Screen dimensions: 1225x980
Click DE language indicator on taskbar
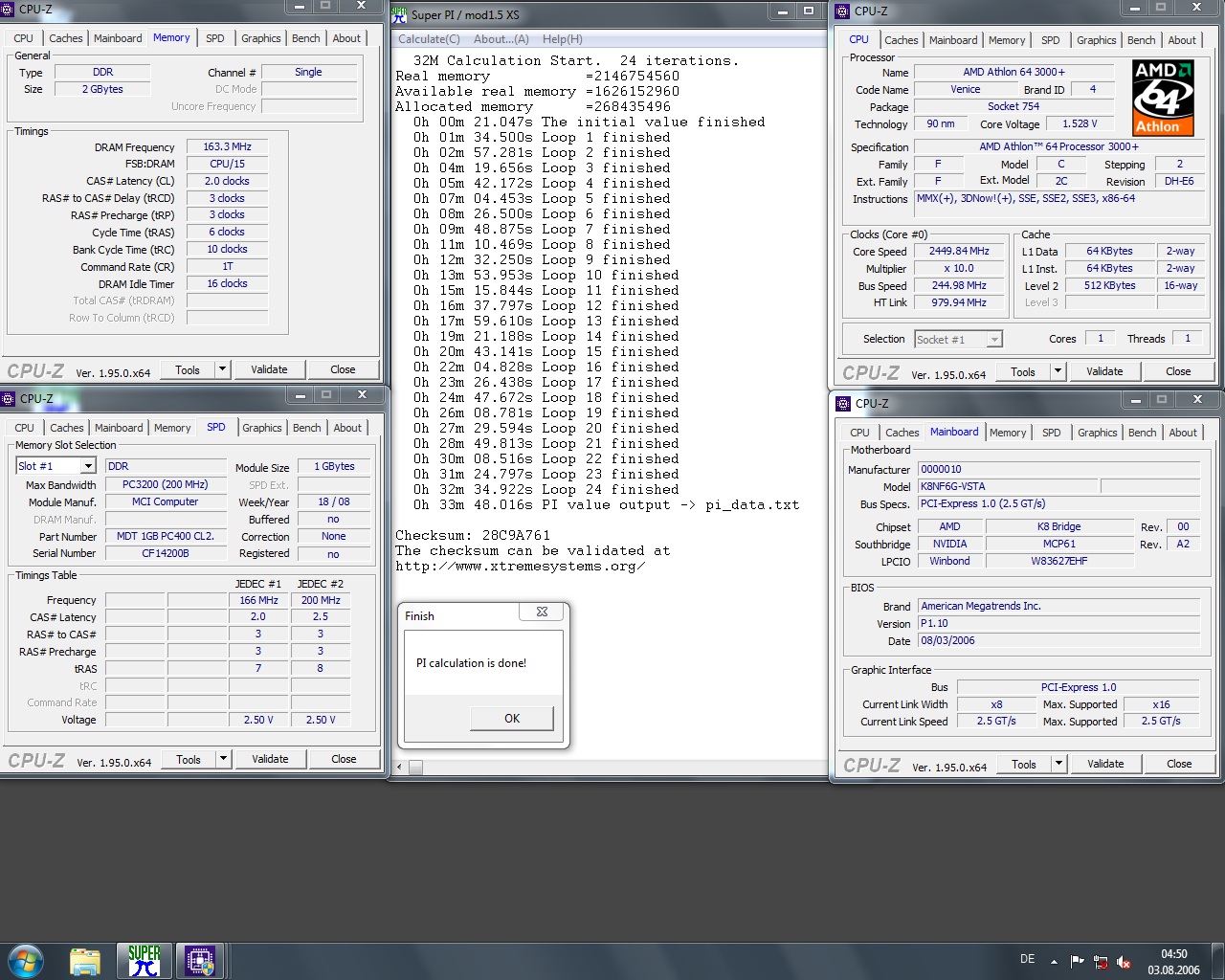(x=1027, y=959)
